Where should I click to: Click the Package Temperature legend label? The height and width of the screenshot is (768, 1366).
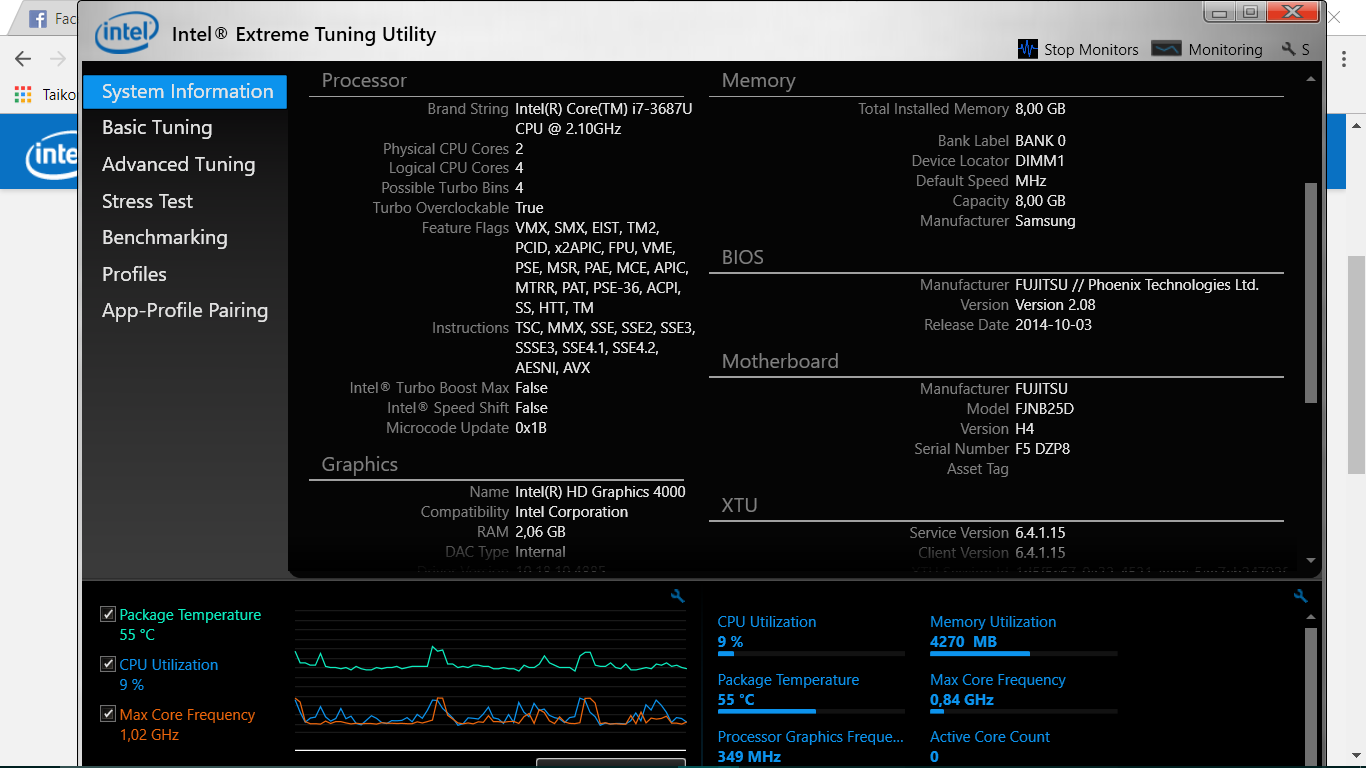point(190,615)
